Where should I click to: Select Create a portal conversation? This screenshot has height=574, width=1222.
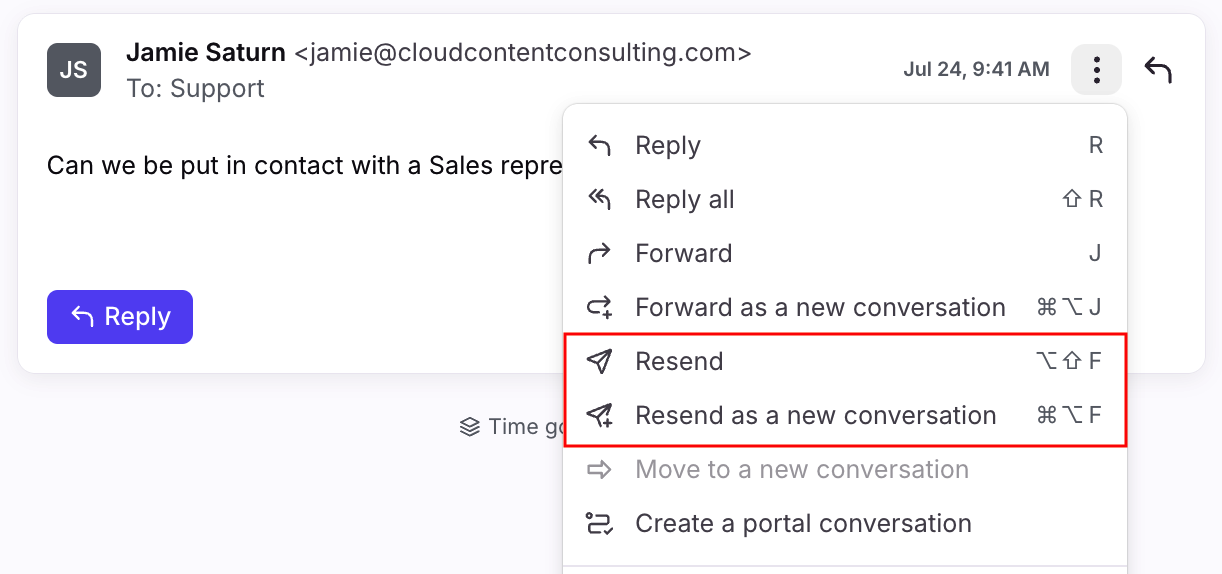(x=803, y=524)
